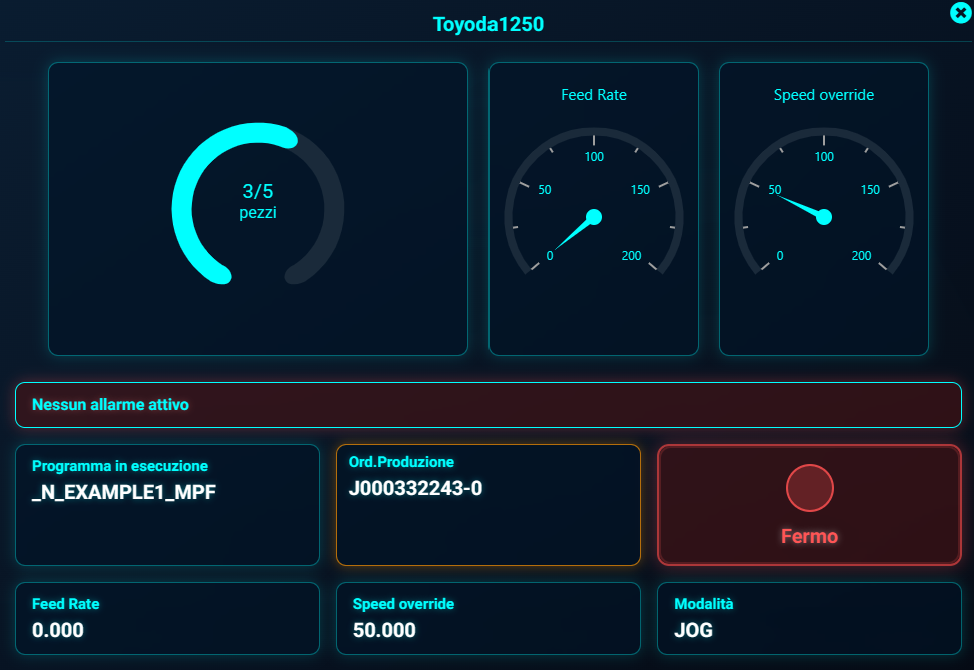Click the 200 mark on Feed Rate gauge
Image resolution: width=974 pixels, height=670 pixels.
coord(632,256)
